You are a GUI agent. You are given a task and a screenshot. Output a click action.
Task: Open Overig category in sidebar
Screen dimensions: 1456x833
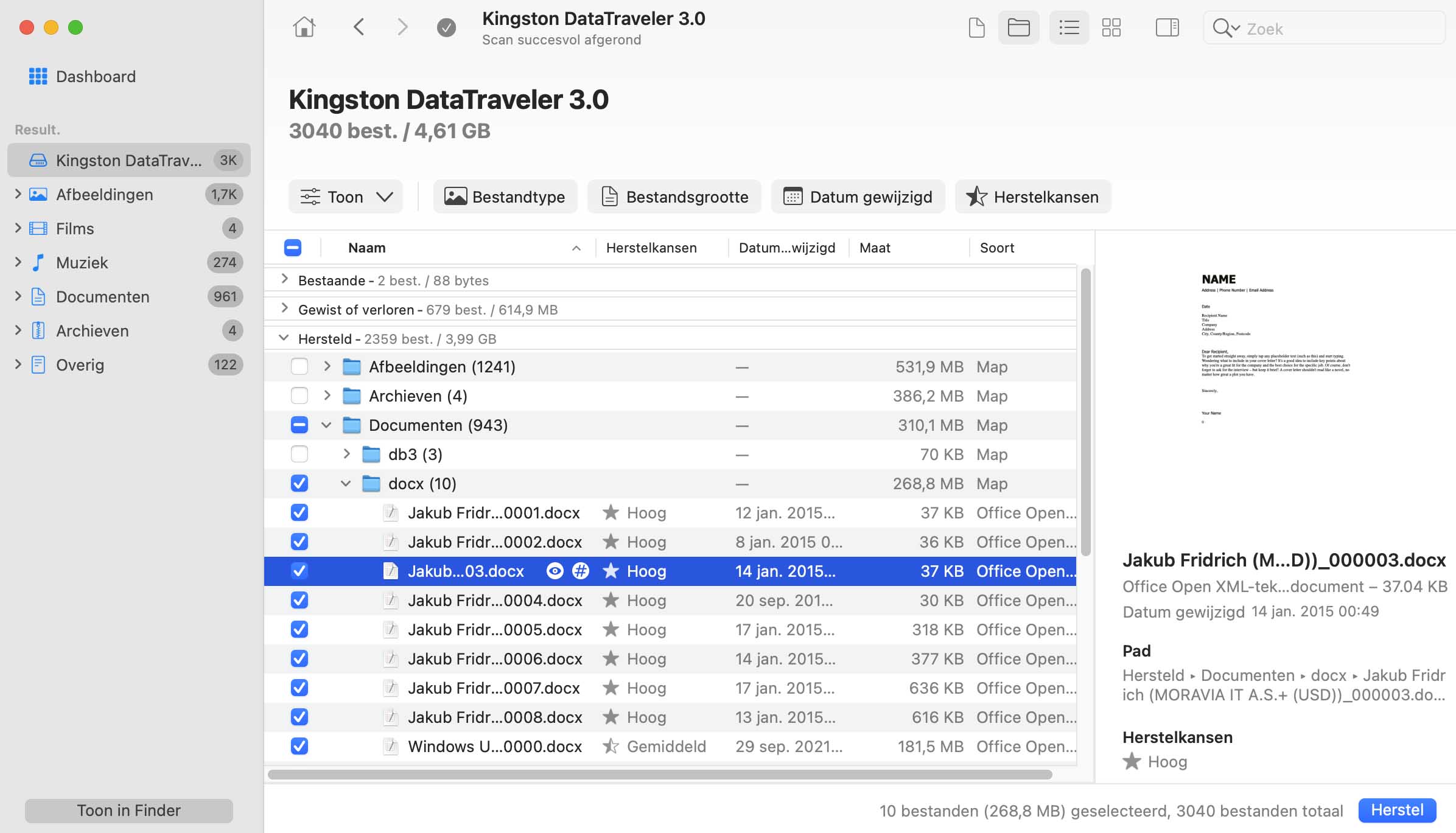[x=129, y=364]
